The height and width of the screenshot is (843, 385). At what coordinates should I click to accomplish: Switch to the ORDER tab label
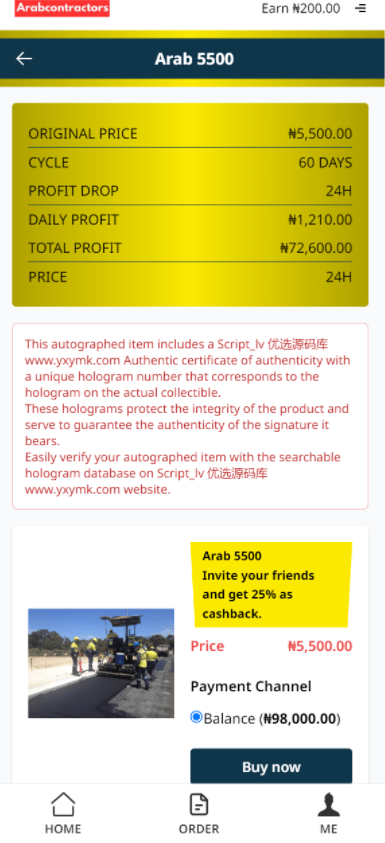tap(199, 828)
